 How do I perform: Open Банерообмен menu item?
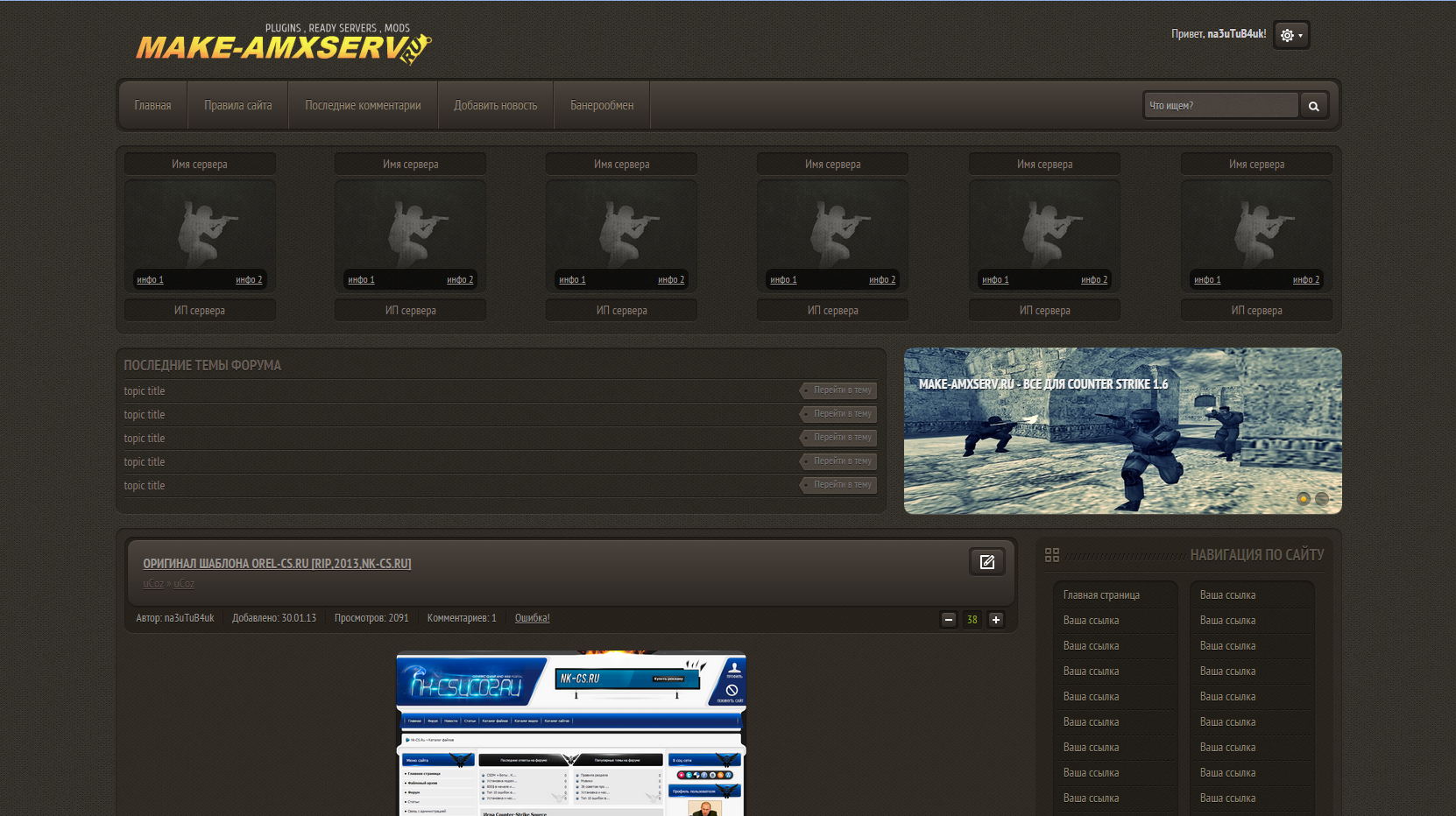602,105
